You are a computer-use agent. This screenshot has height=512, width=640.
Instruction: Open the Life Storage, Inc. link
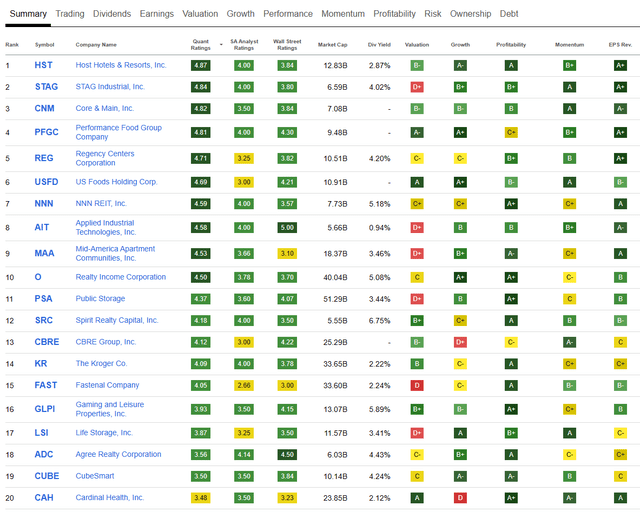104,432
